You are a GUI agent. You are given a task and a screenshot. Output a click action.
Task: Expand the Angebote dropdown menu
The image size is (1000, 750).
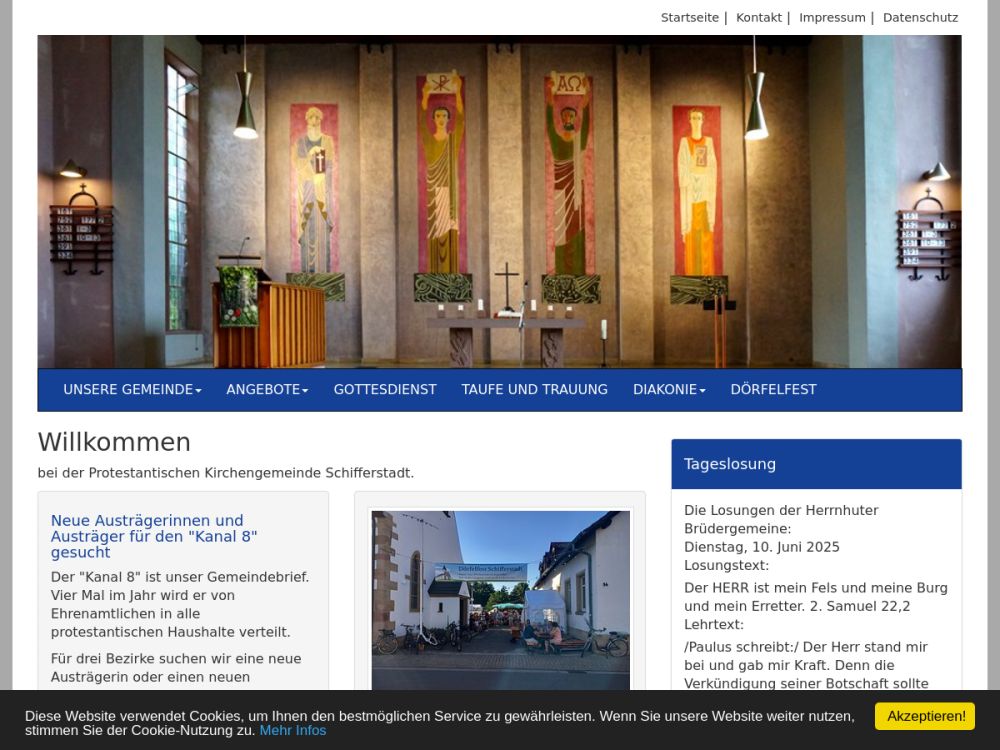pos(267,390)
